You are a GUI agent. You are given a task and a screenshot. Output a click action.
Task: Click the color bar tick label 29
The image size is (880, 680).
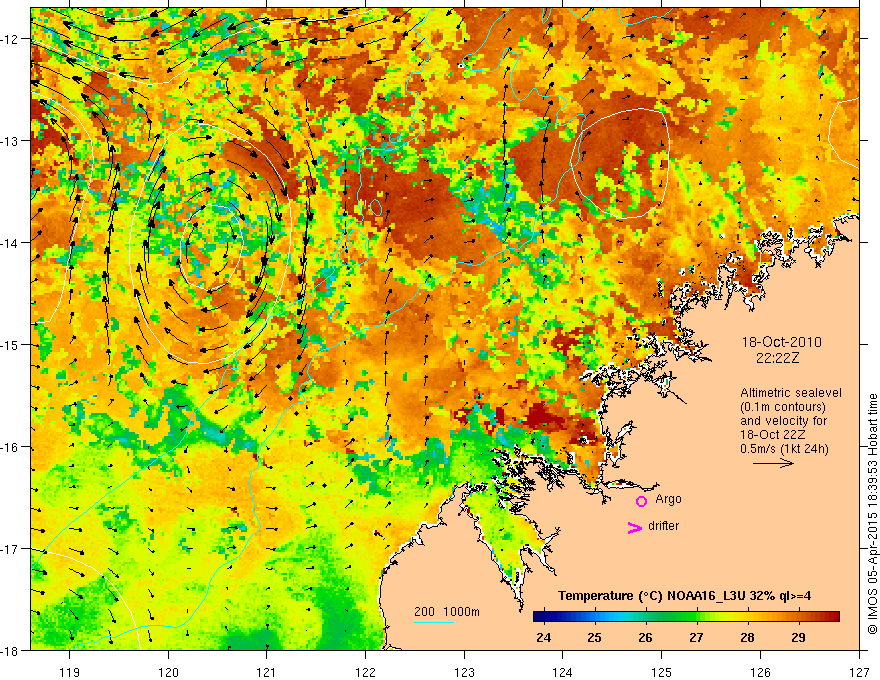[798, 637]
